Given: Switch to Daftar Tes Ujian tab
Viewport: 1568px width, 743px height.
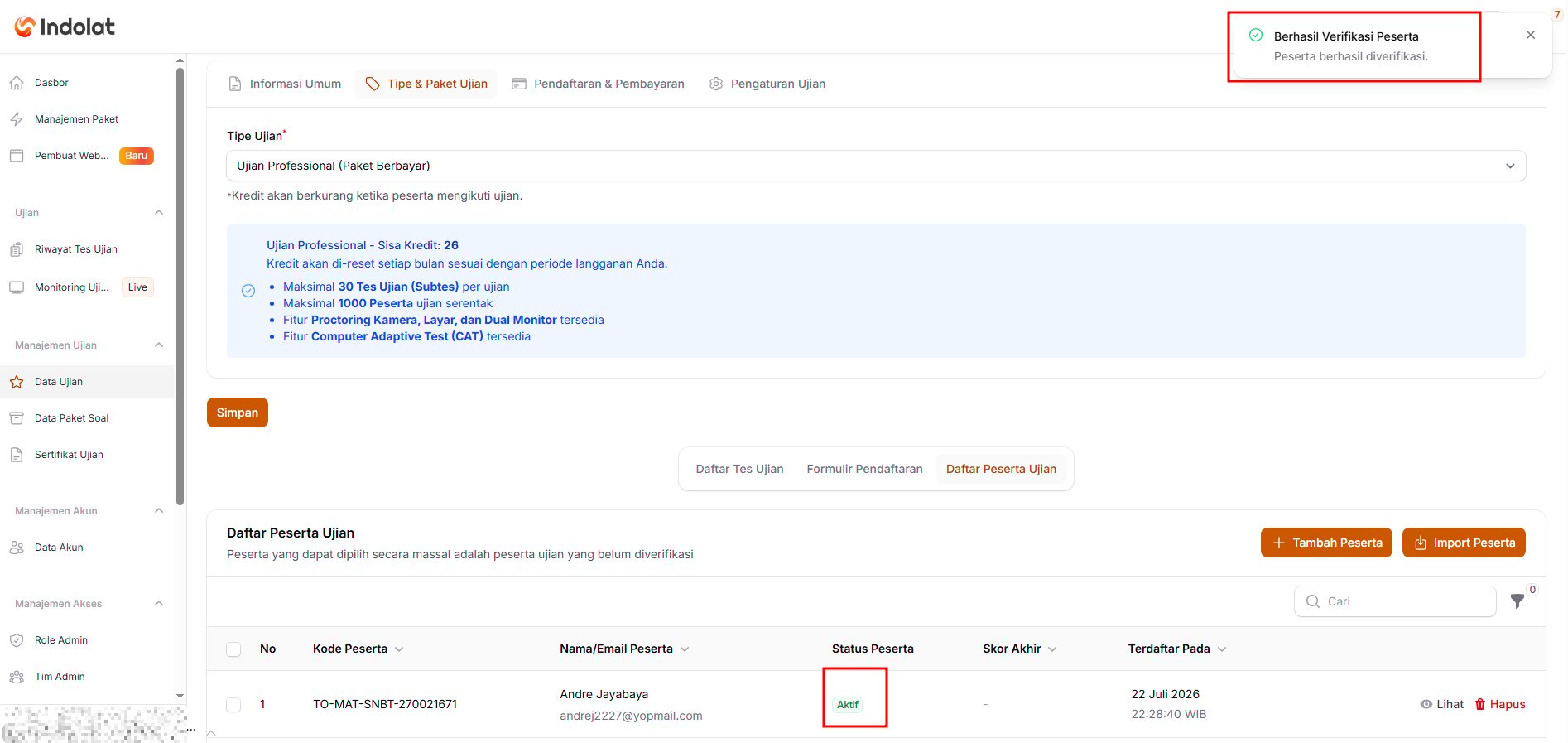Looking at the screenshot, I should tap(739, 469).
